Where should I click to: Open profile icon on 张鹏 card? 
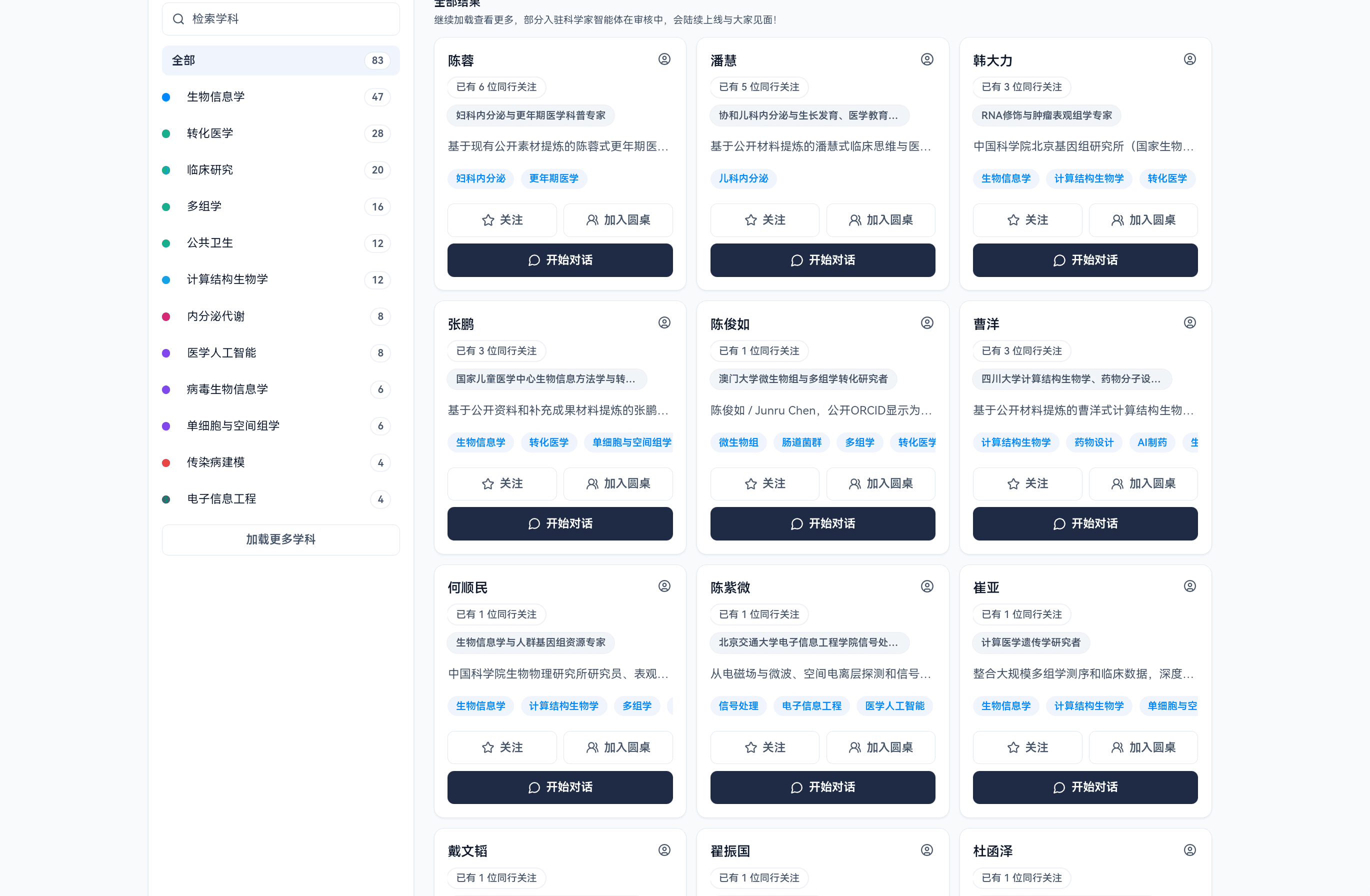pyautogui.click(x=664, y=323)
